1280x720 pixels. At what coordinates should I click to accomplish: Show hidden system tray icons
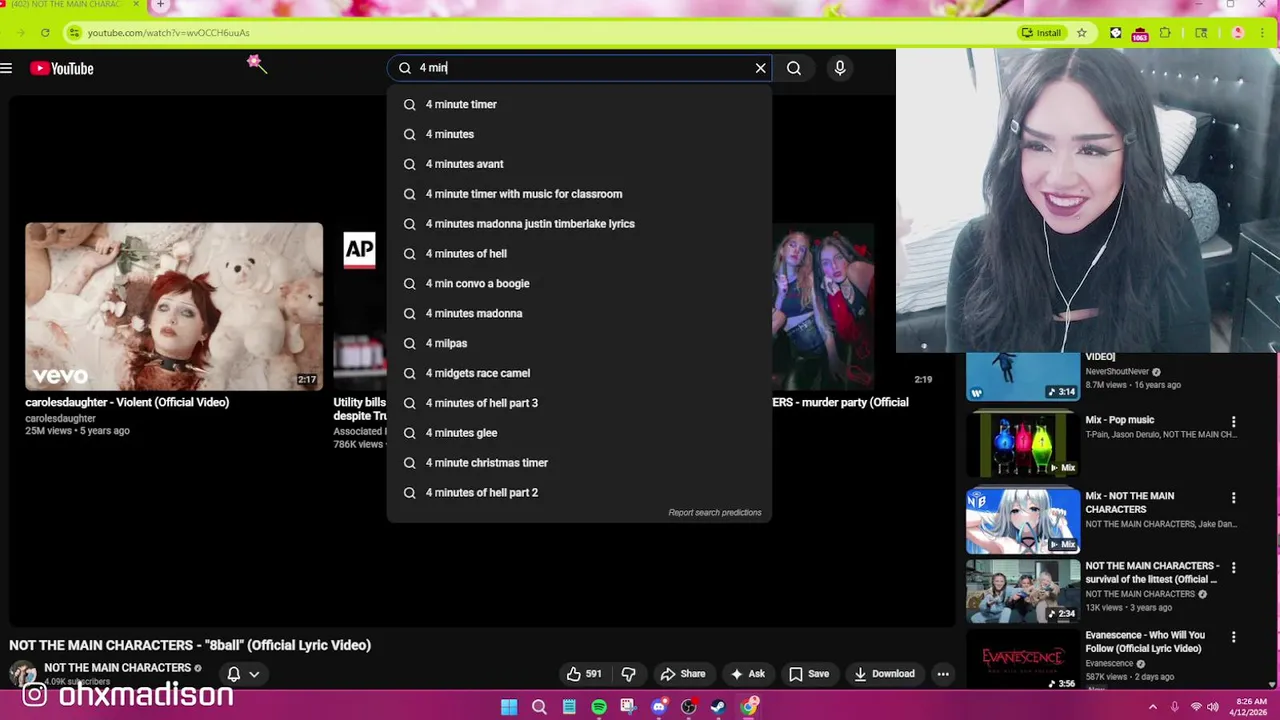coord(1153,707)
